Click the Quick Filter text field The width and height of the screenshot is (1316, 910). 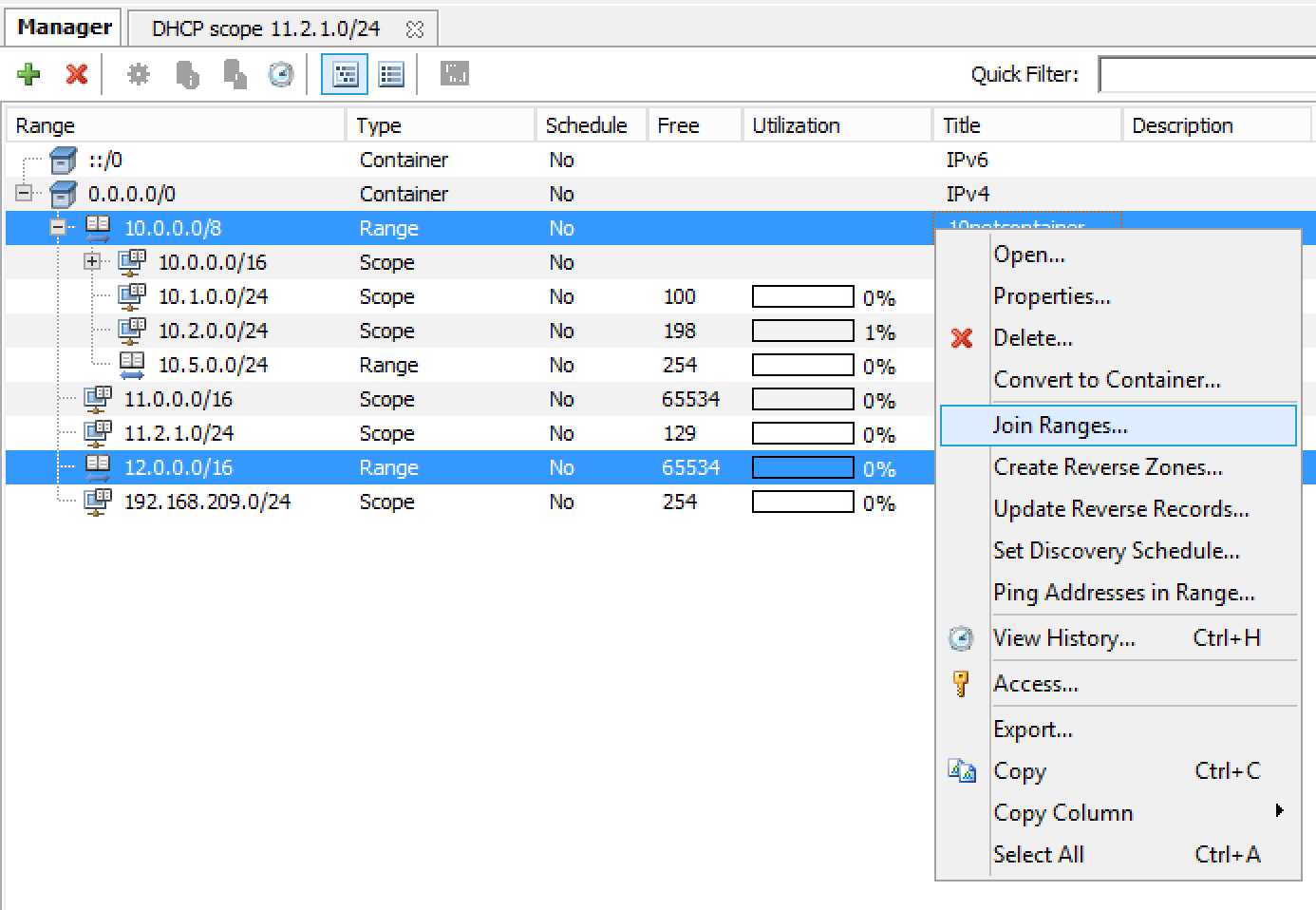coord(1206,74)
